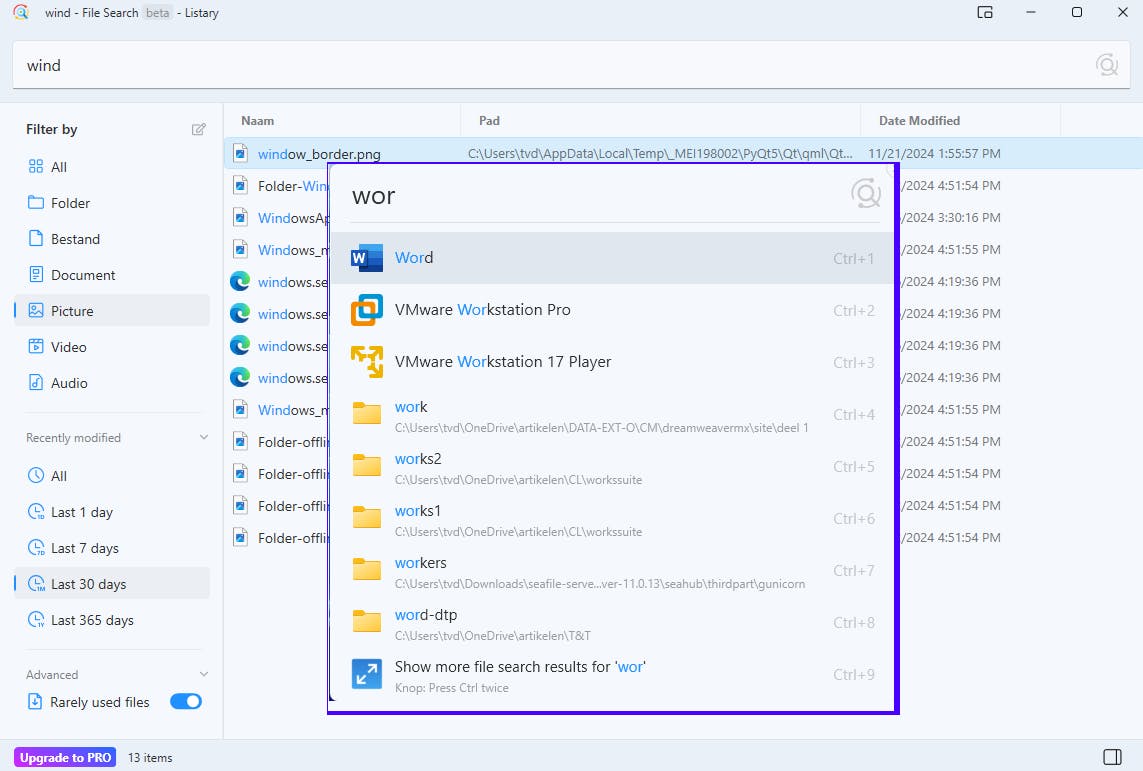This screenshot has height=771, width=1143.
Task: Click the VMware Workstation 17 Player icon
Action: (x=367, y=362)
